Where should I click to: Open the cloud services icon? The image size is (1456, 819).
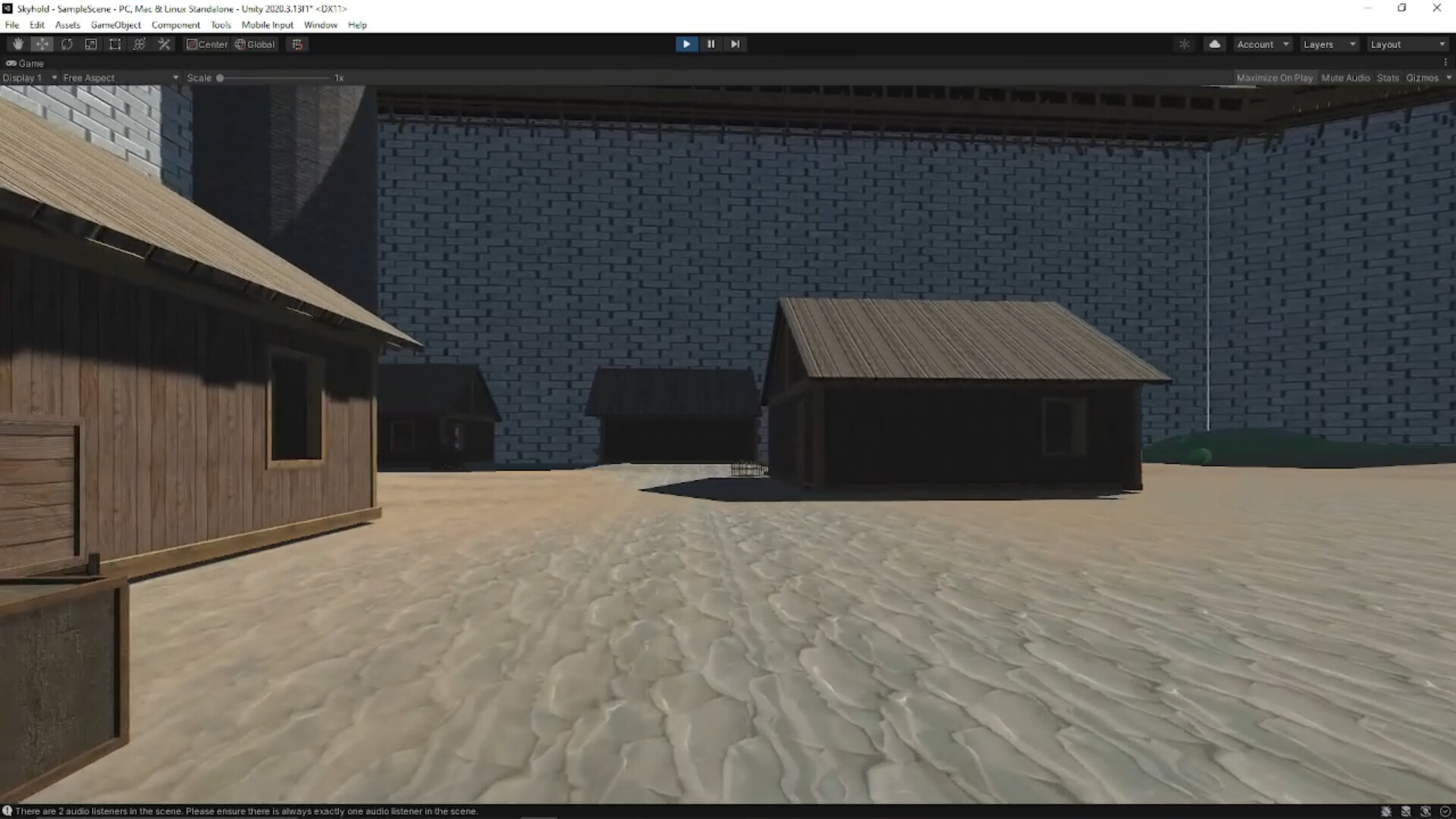tap(1214, 44)
